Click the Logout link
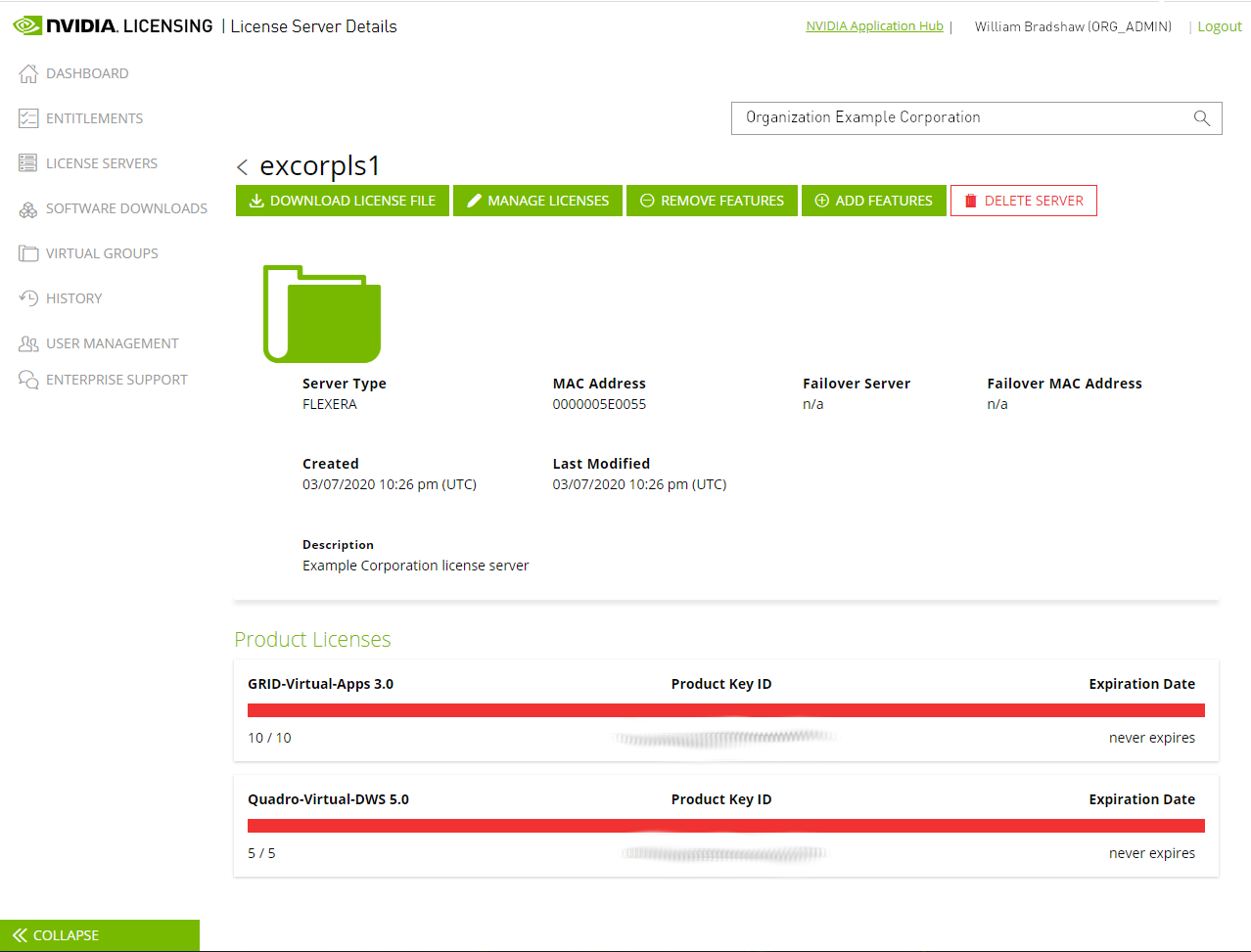 (x=1219, y=25)
